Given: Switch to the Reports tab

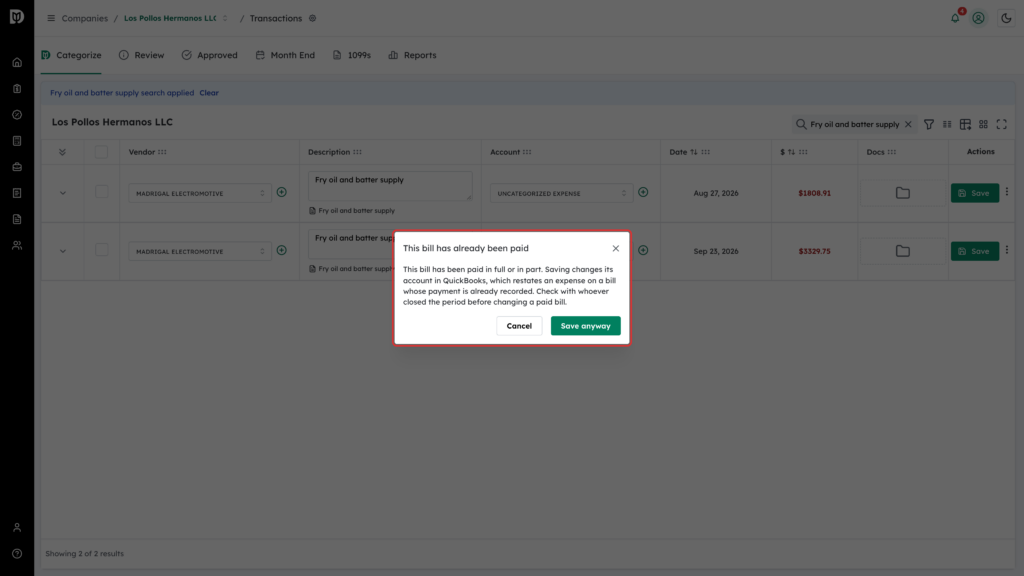Looking at the screenshot, I should (412, 56).
